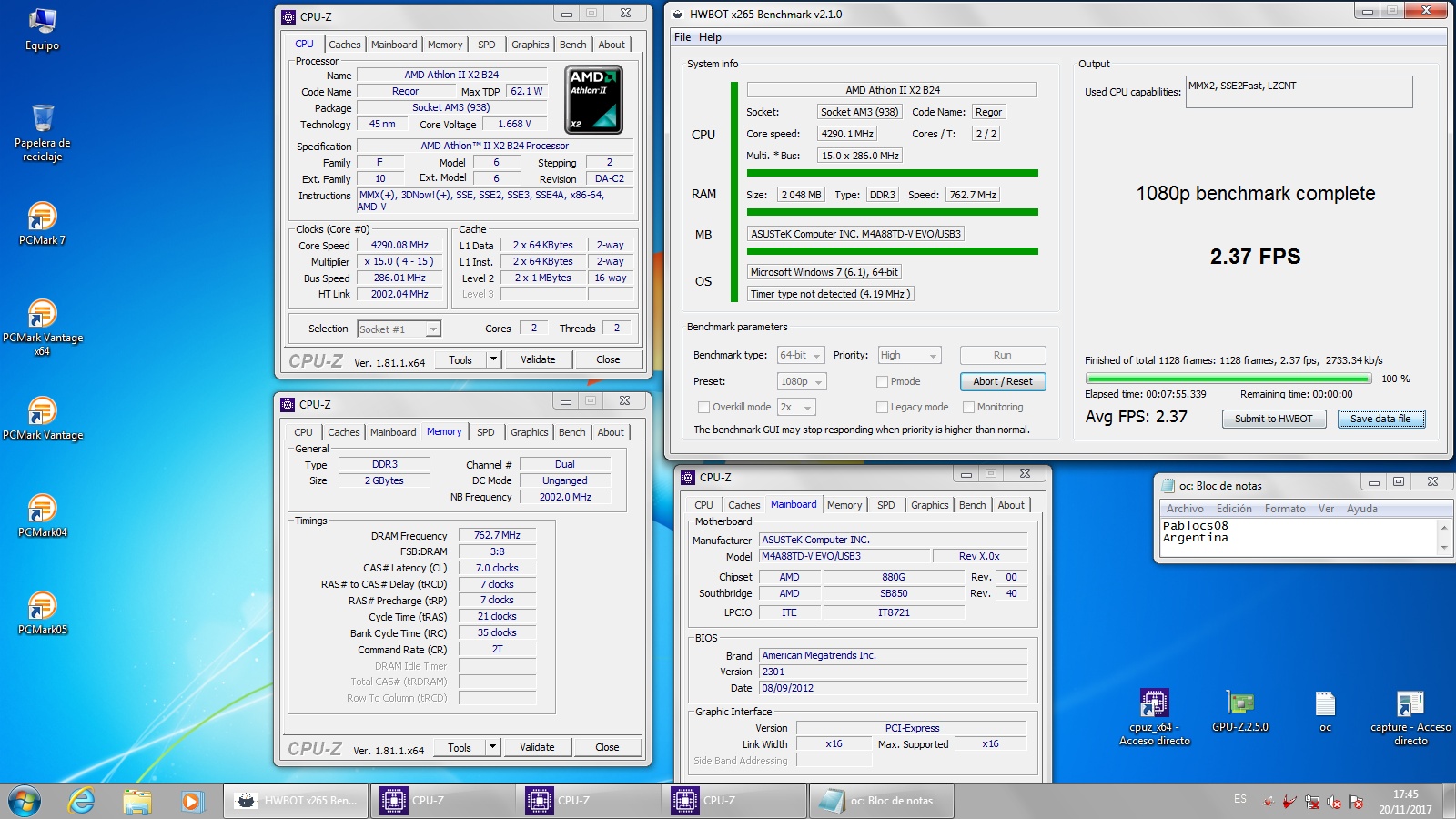Click Submit to HWBOT button
Viewport: 1456px width, 819px height.
coord(1273,419)
